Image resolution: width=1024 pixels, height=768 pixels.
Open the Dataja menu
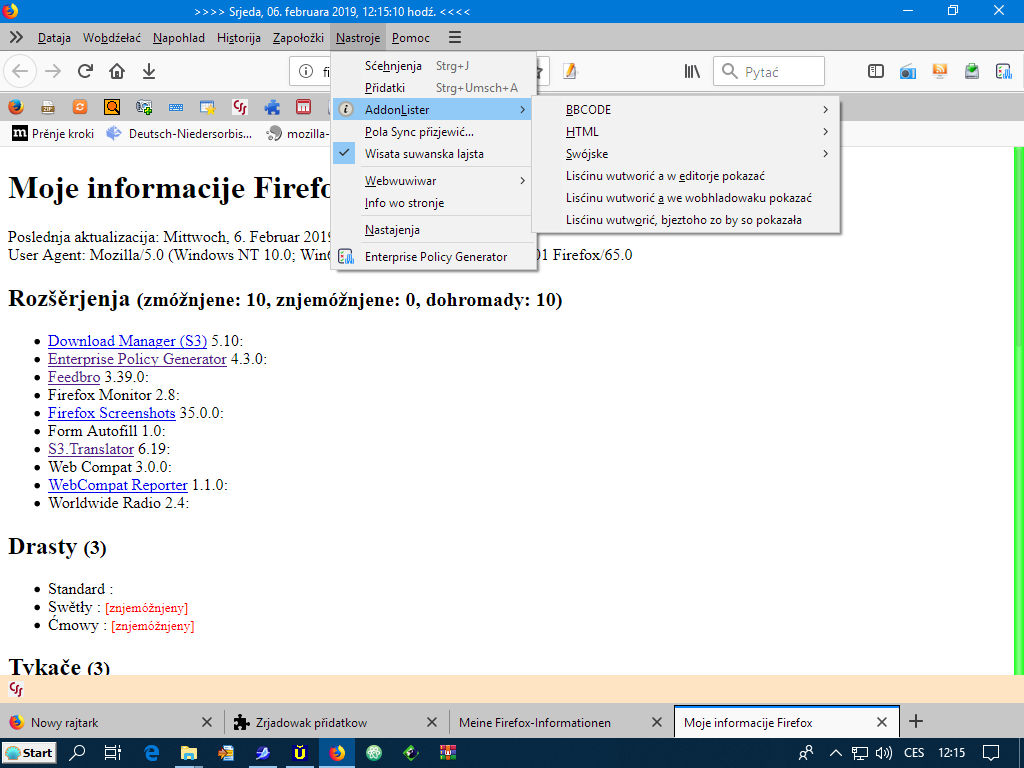click(x=54, y=38)
